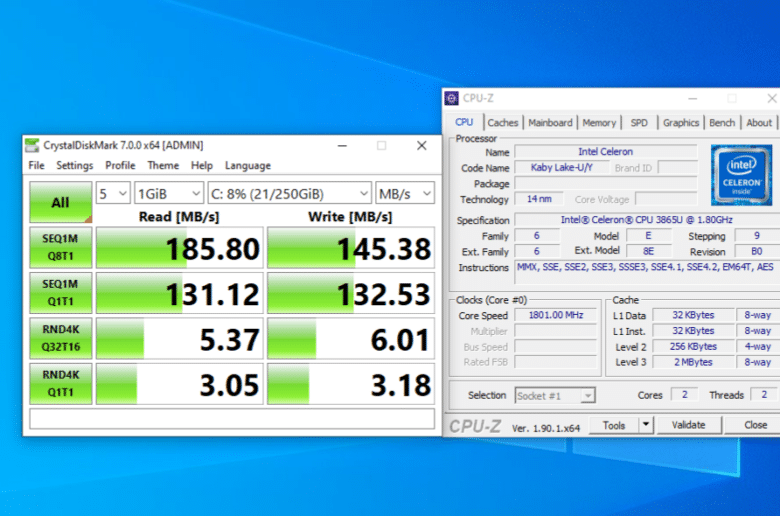Run the RND4K Q32T16 test
780x516 pixels.
click(61, 338)
